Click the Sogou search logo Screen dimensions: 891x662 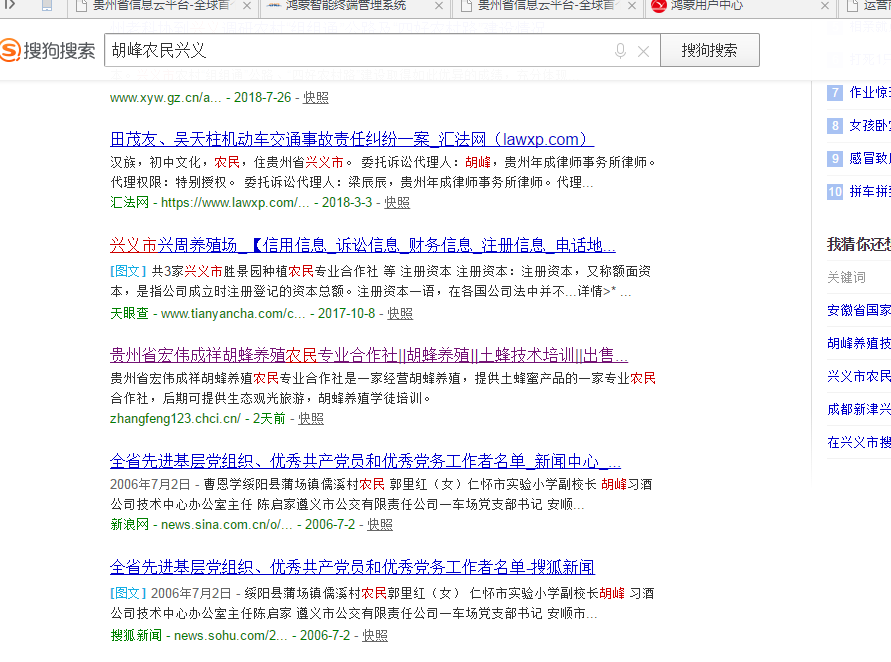[48, 50]
